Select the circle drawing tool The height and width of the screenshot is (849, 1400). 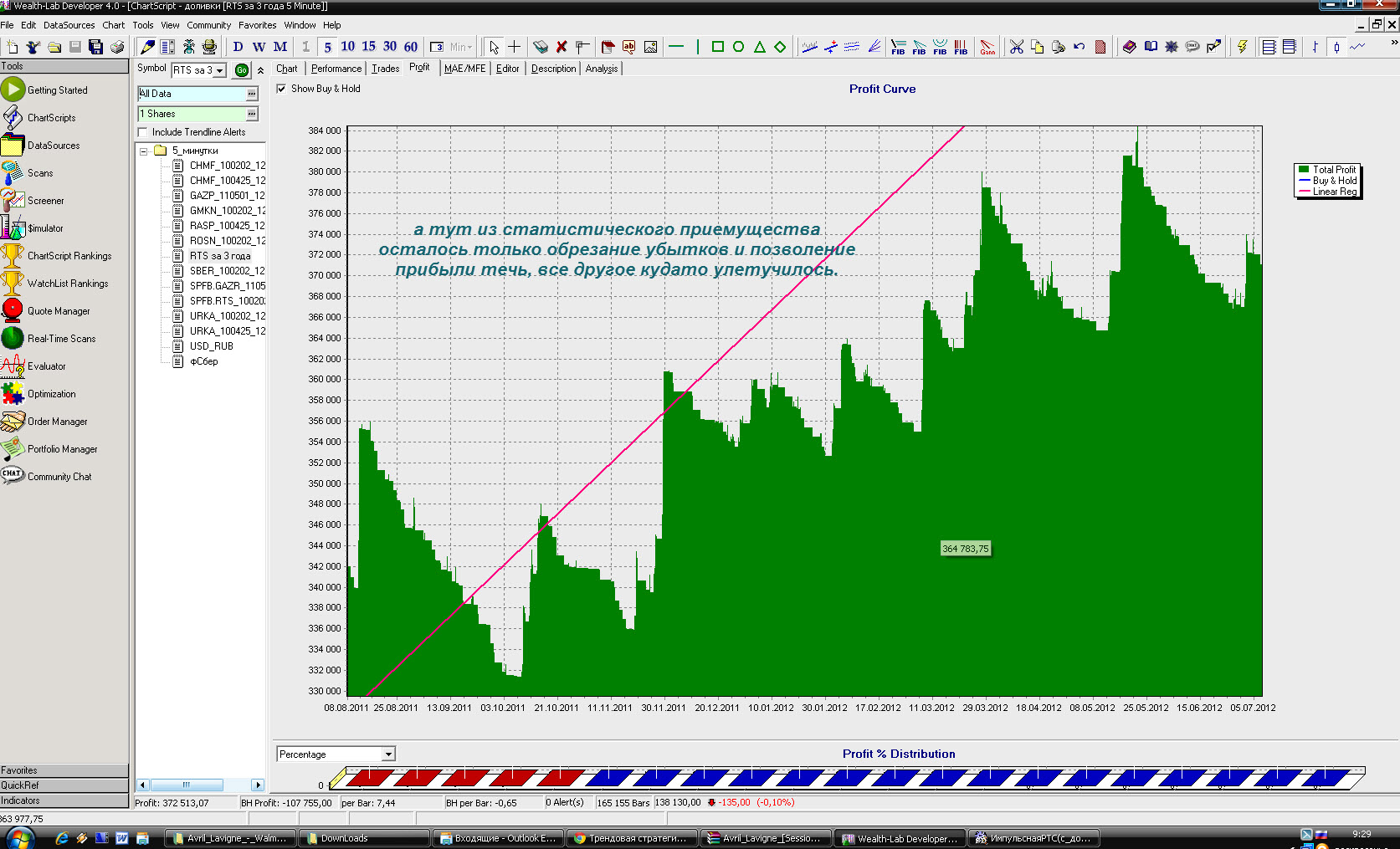pos(738,47)
